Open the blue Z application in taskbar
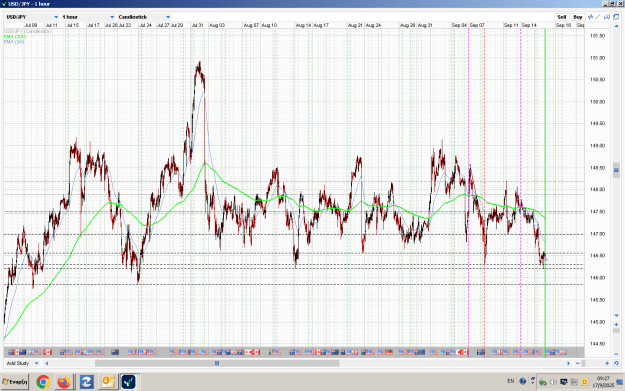The image size is (625, 391). click(x=86, y=382)
